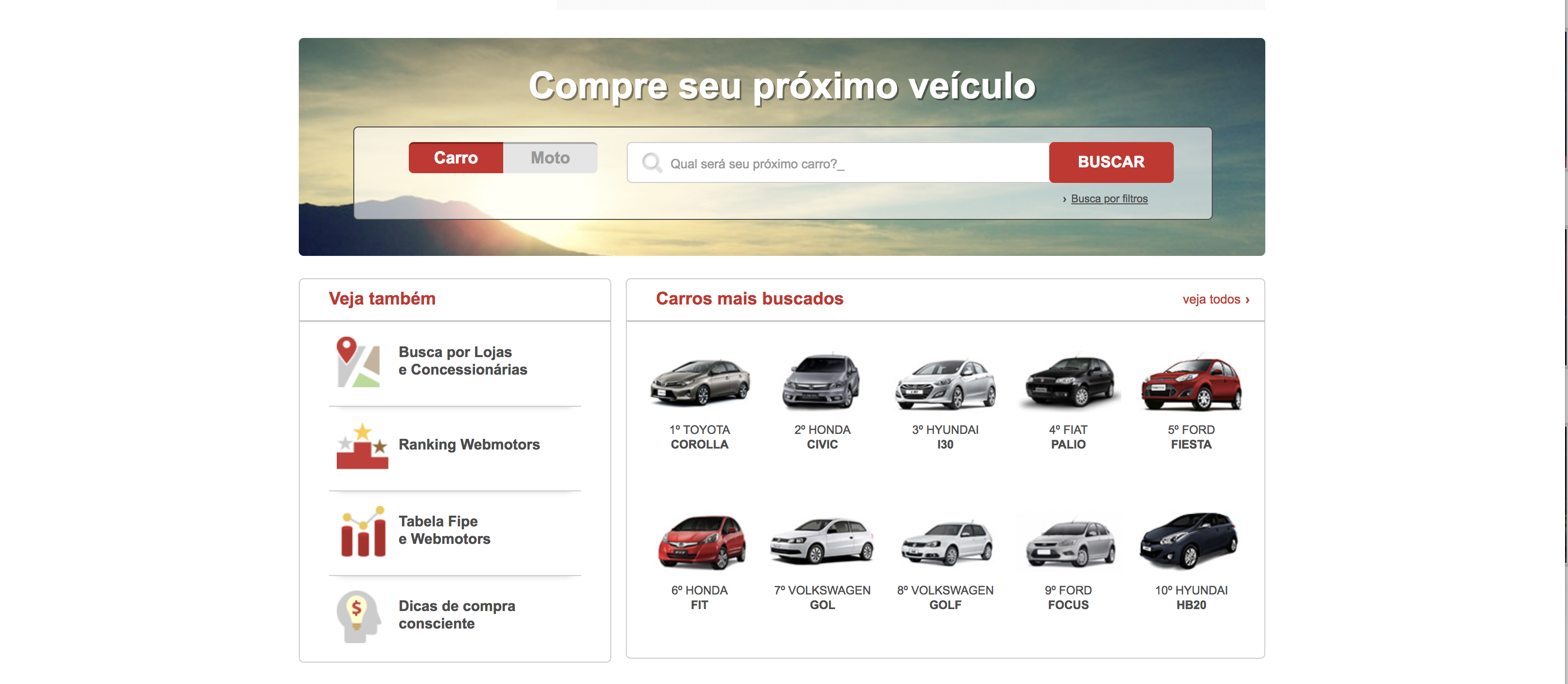Viewport: 1568px width, 684px height.
Task: Click the map pin Lojas icon
Action: [358, 362]
